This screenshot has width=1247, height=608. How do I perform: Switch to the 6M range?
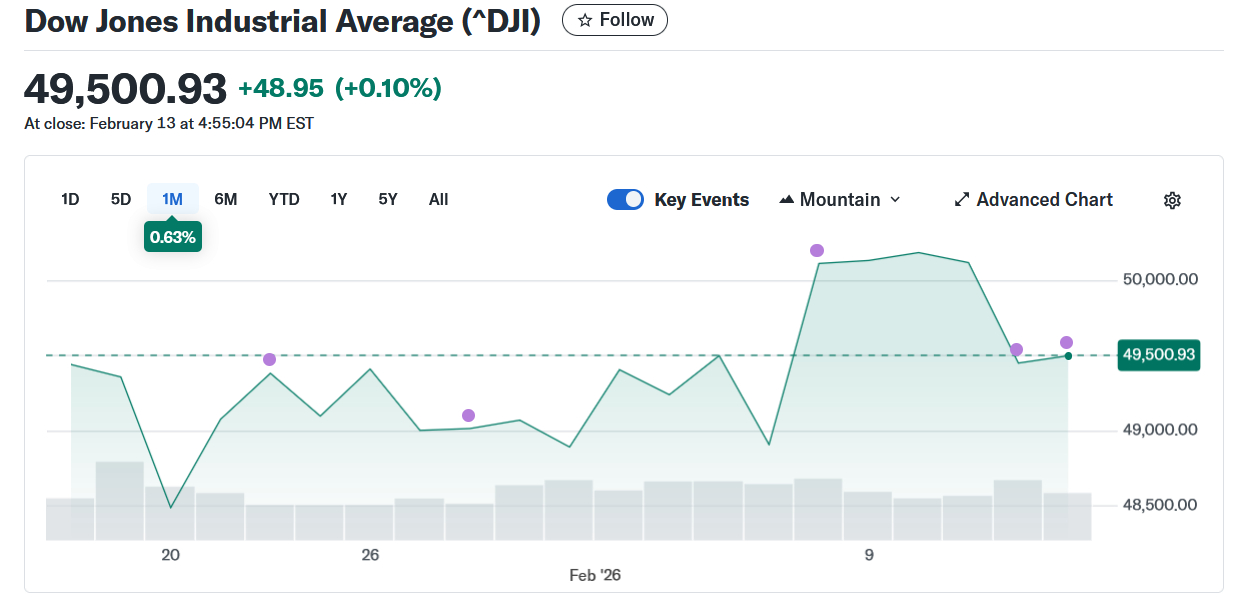click(x=226, y=199)
